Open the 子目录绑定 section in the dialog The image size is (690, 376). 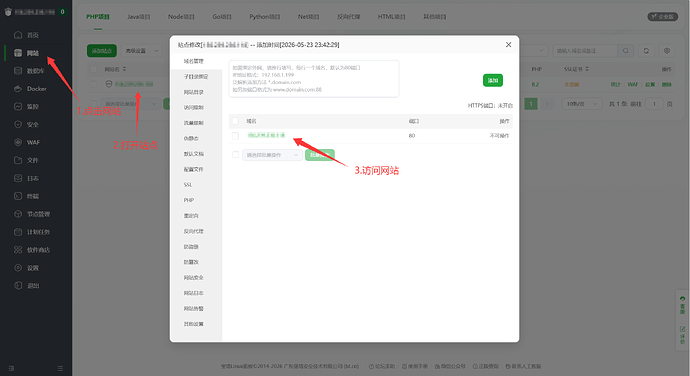[196, 77]
